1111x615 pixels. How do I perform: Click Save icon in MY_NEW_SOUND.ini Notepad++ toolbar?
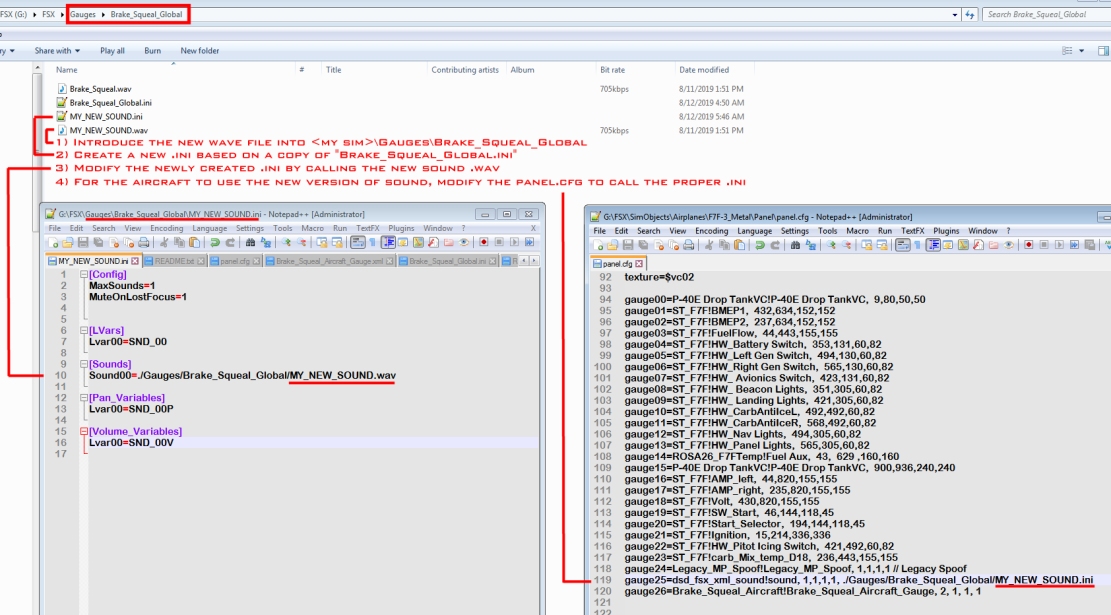pos(83,242)
